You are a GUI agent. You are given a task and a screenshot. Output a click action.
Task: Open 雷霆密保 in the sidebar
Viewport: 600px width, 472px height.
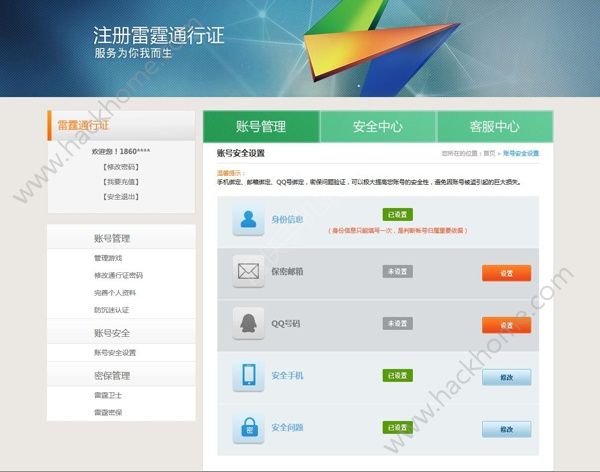point(108,412)
